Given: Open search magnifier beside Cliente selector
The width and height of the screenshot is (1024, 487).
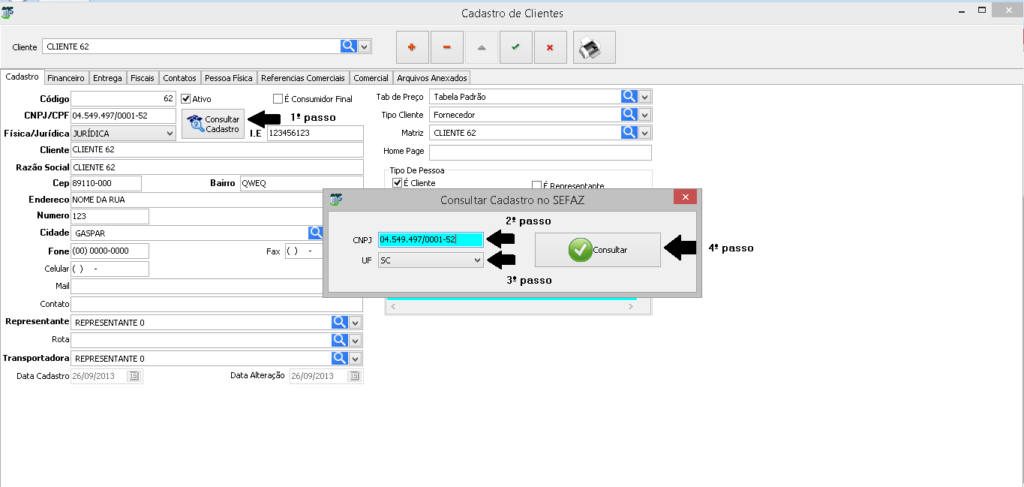Looking at the screenshot, I should pyautogui.click(x=349, y=46).
